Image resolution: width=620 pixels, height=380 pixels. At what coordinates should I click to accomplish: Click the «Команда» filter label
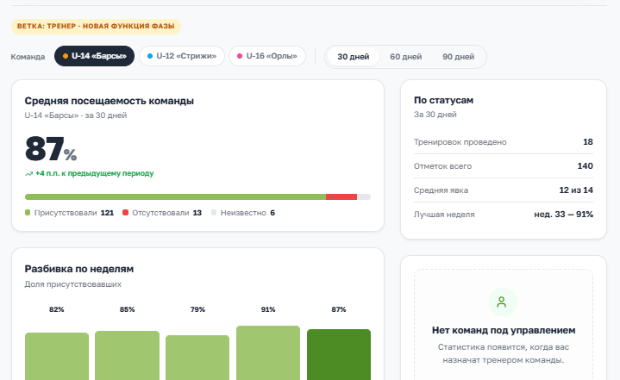point(28,57)
